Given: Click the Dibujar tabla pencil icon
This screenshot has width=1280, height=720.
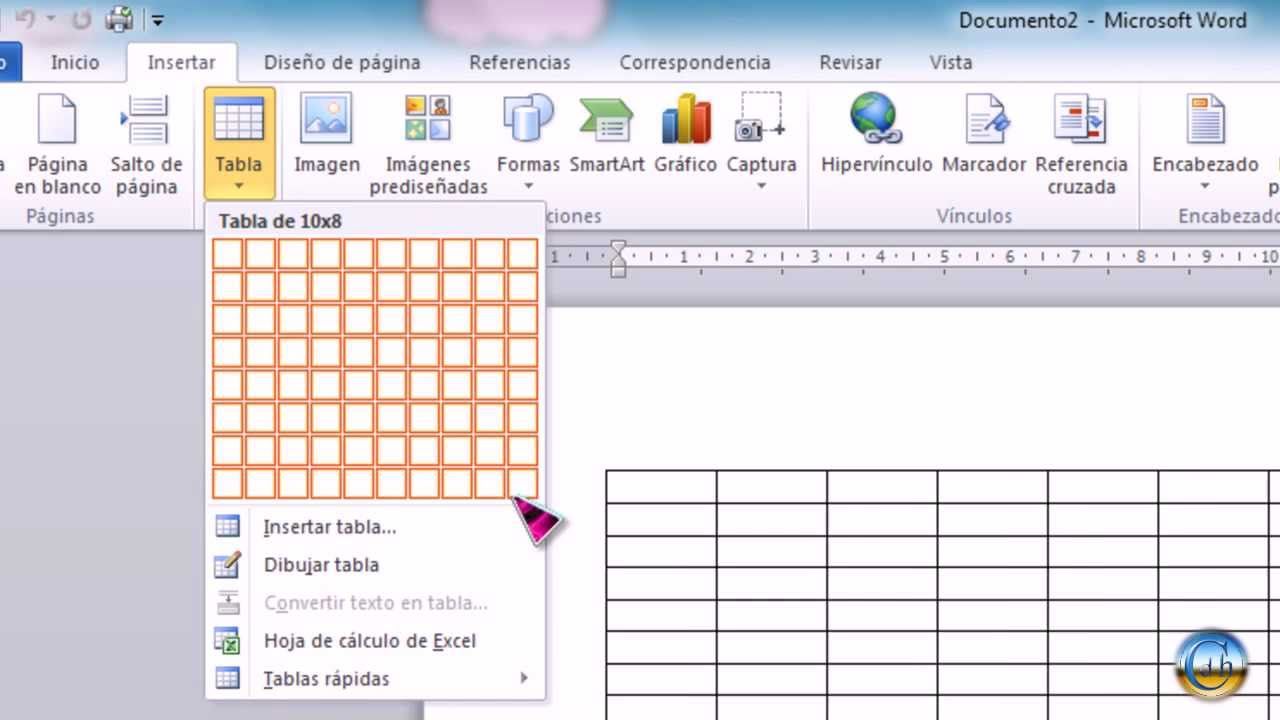Looking at the screenshot, I should (228, 565).
